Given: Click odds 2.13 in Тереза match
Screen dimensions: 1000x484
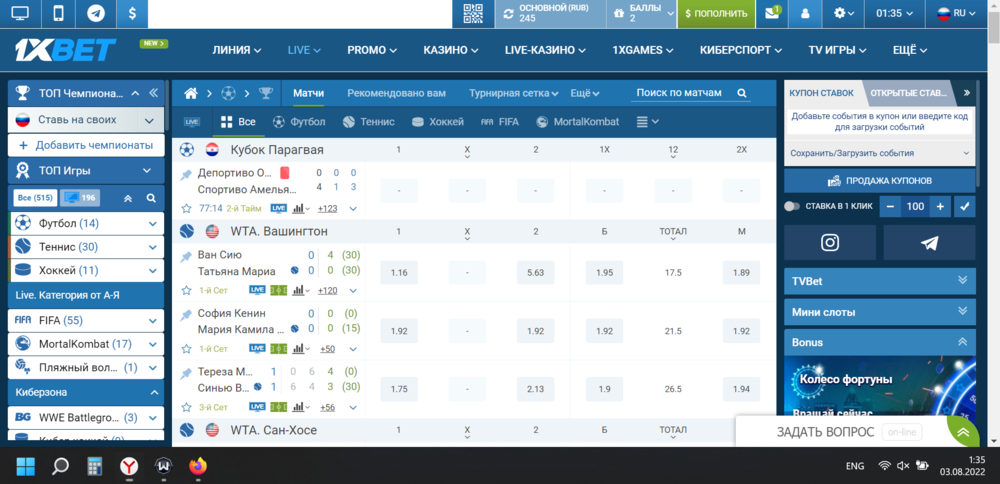Looking at the screenshot, I should [536, 390].
